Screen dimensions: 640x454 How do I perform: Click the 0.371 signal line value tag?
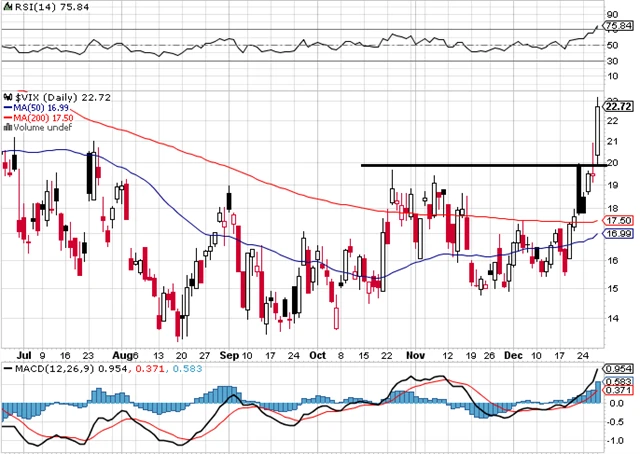(619, 391)
